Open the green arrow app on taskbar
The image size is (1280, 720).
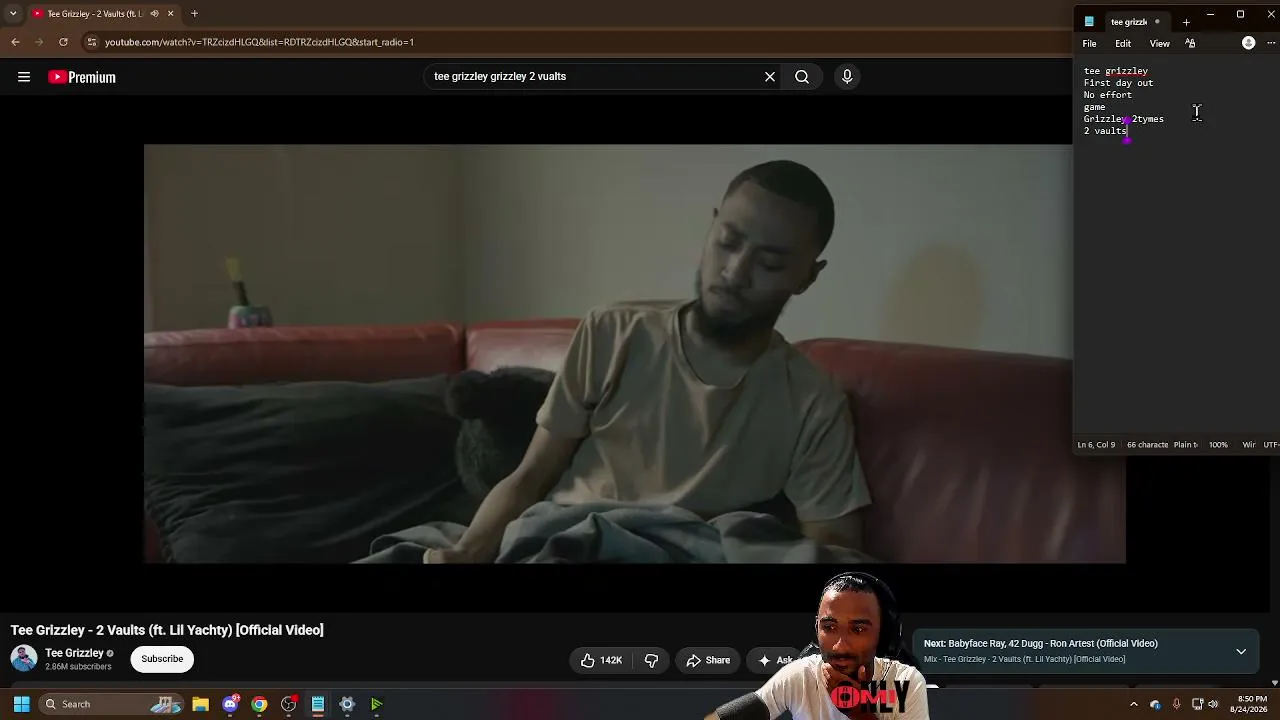click(x=376, y=704)
